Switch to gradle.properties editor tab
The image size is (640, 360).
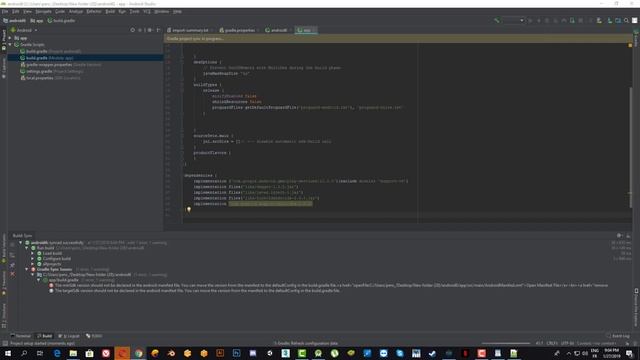pos(240,30)
